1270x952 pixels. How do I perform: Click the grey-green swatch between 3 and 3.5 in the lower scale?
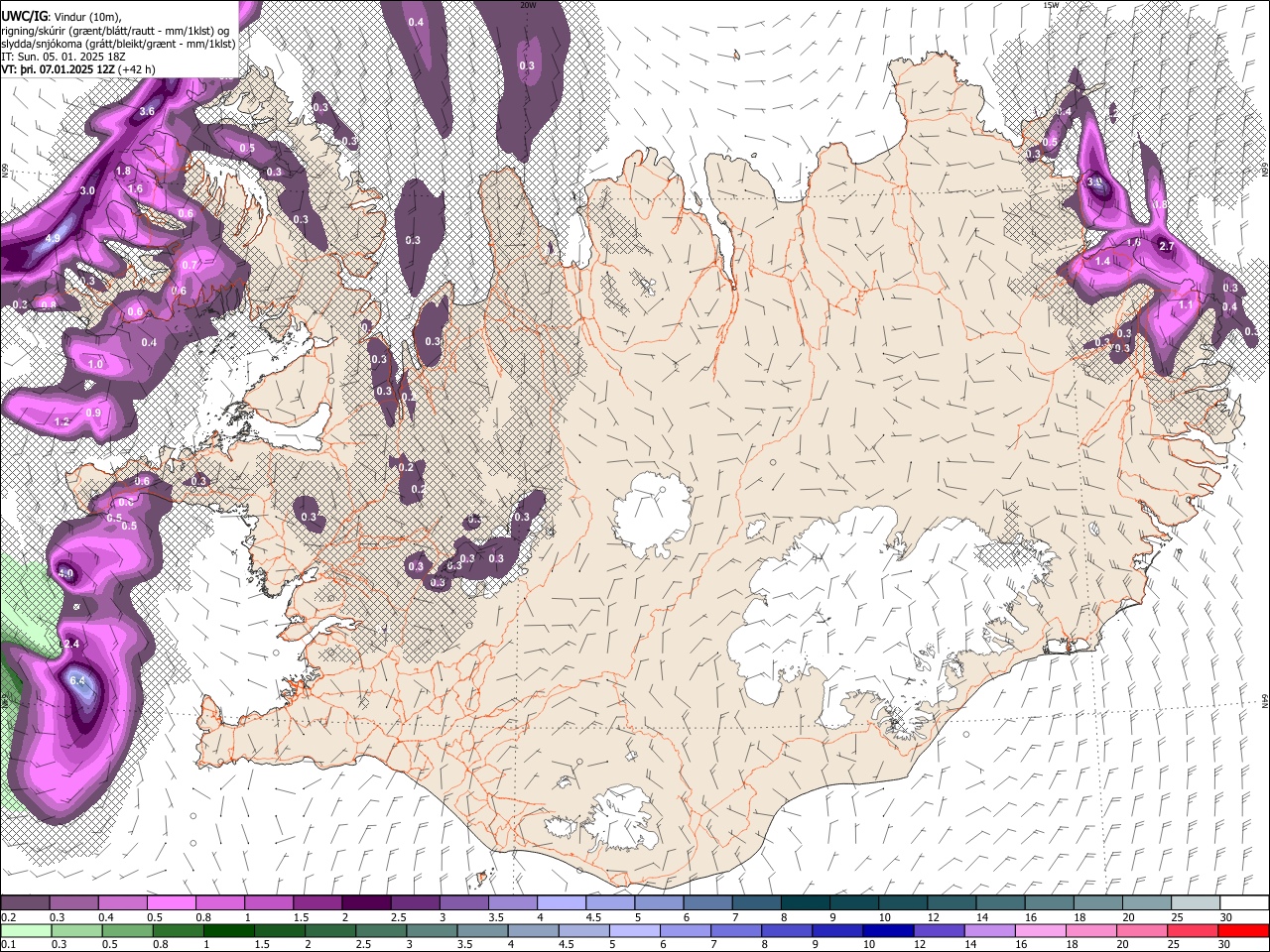[x=432, y=930]
